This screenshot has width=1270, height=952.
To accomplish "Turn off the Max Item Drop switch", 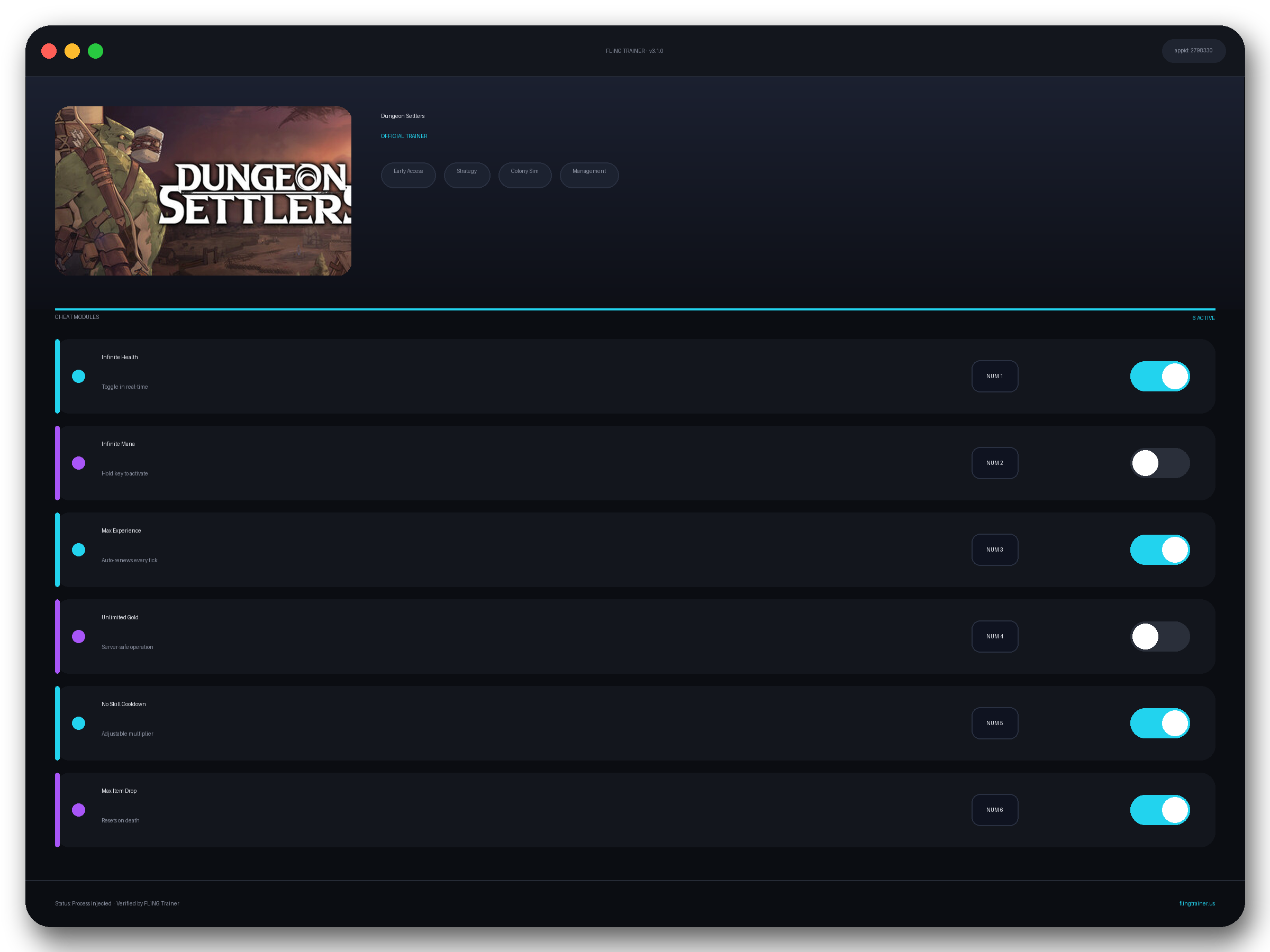I will [x=1160, y=810].
